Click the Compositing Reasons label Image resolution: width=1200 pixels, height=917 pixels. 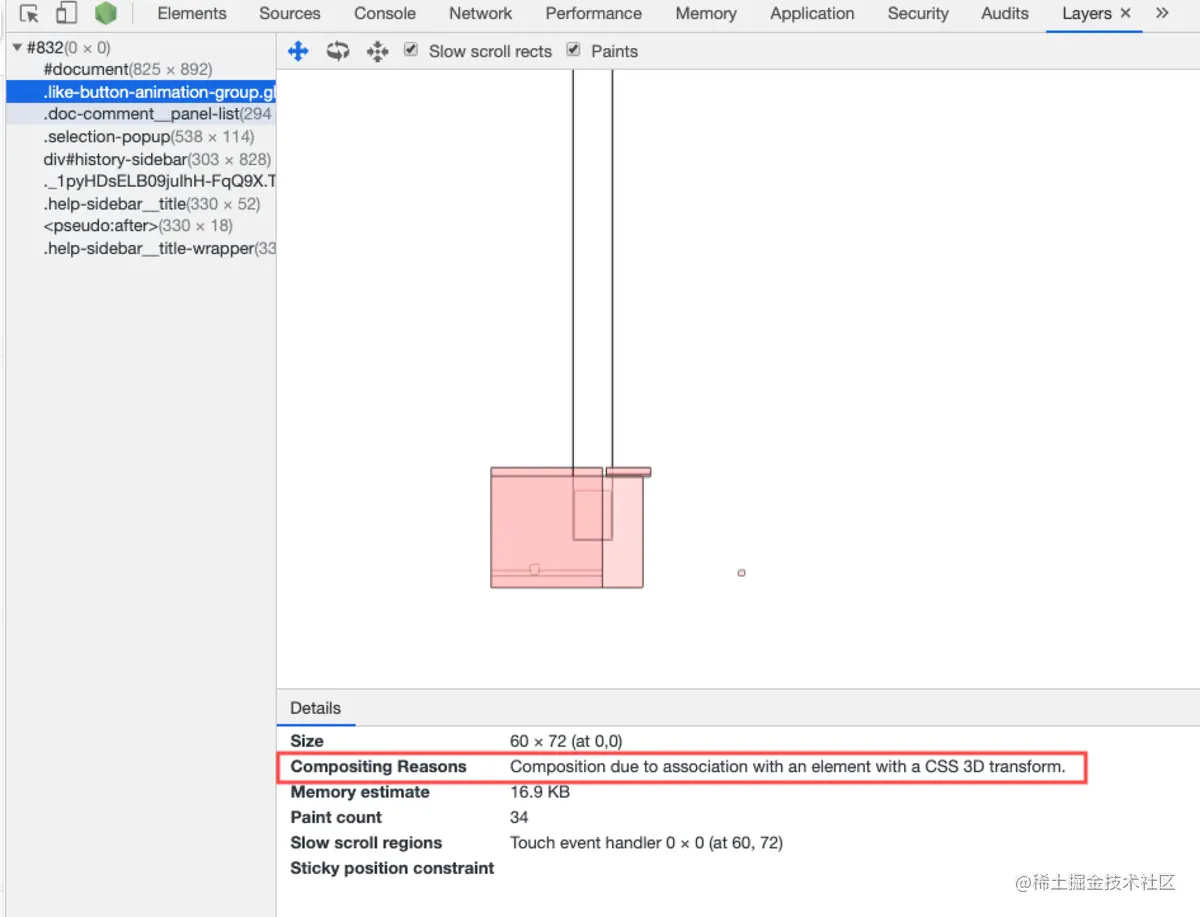click(378, 767)
